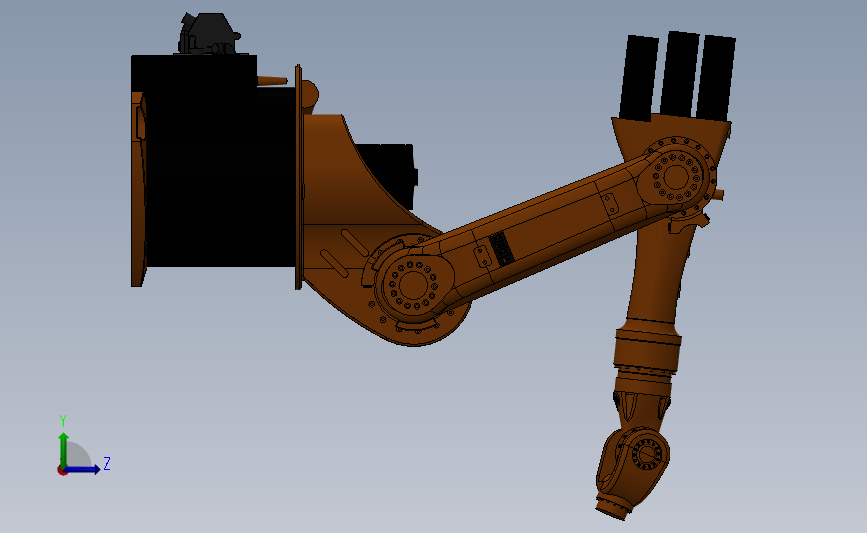This screenshot has height=533, width=867.
Task: Click the blue Z axis of the triad
Action: click(x=83, y=469)
